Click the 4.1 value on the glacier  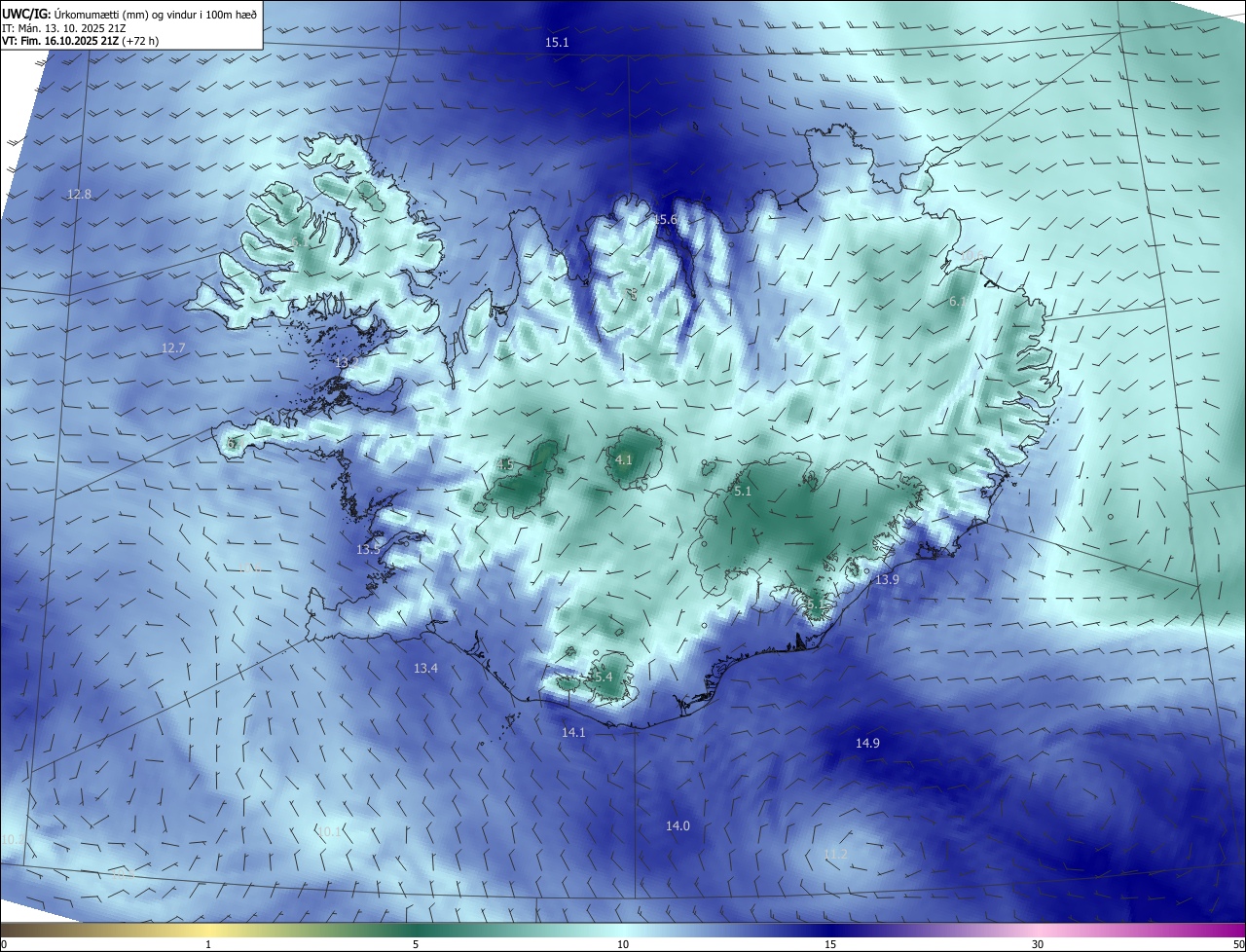(624, 460)
